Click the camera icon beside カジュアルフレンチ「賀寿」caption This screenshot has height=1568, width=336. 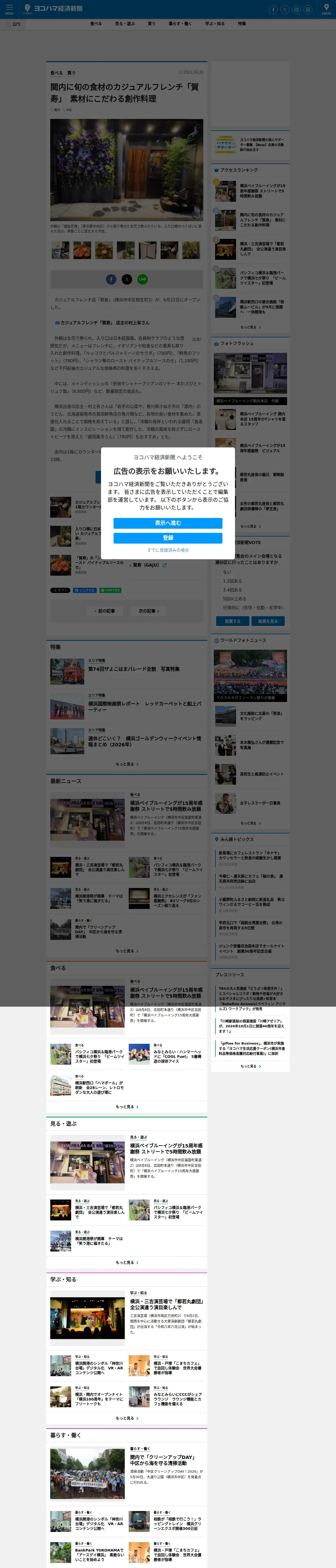click(x=57, y=323)
